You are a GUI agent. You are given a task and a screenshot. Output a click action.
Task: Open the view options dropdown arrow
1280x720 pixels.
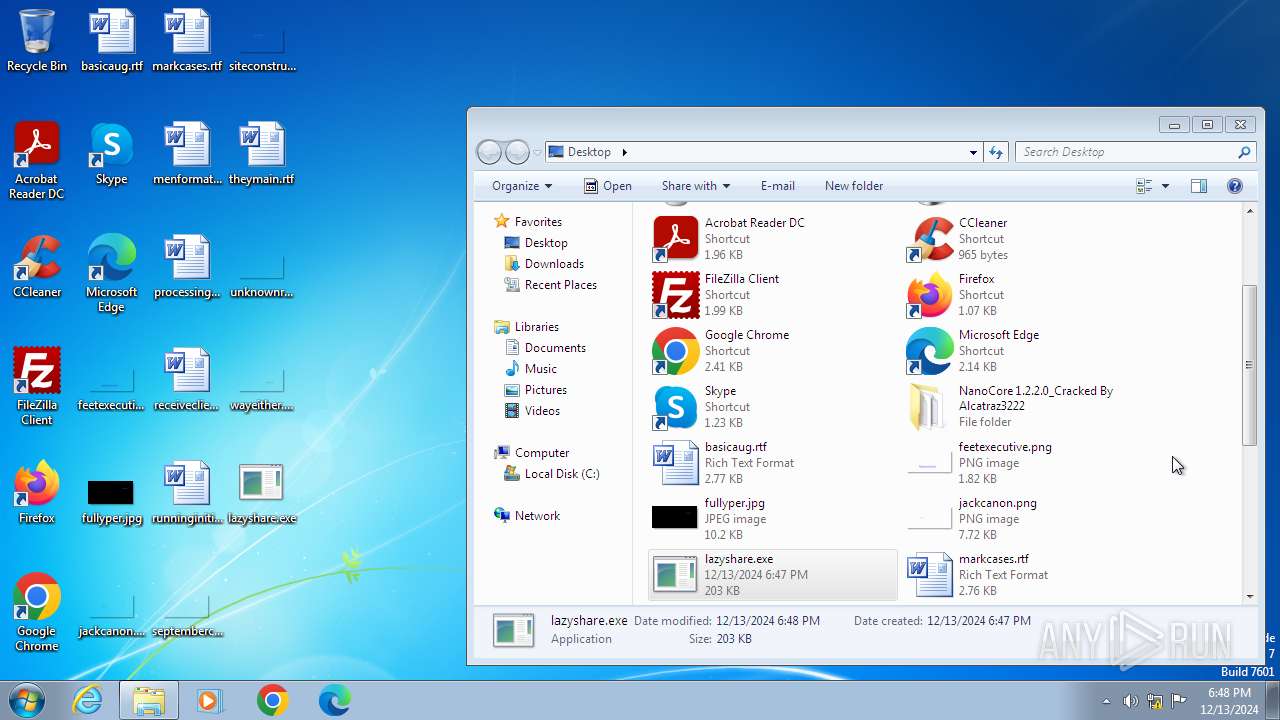(x=1165, y=186)
